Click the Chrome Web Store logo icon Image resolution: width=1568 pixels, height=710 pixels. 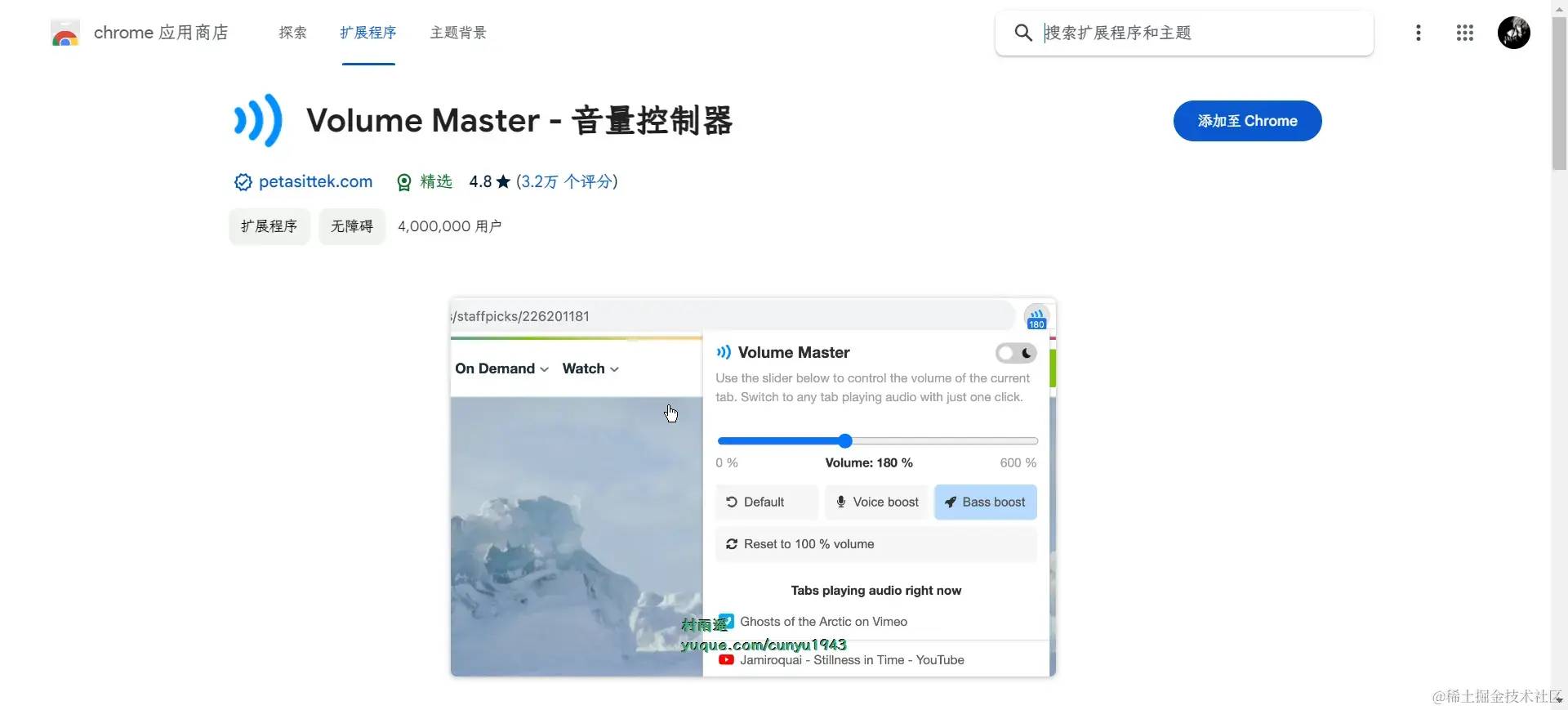tap(65, 33)
